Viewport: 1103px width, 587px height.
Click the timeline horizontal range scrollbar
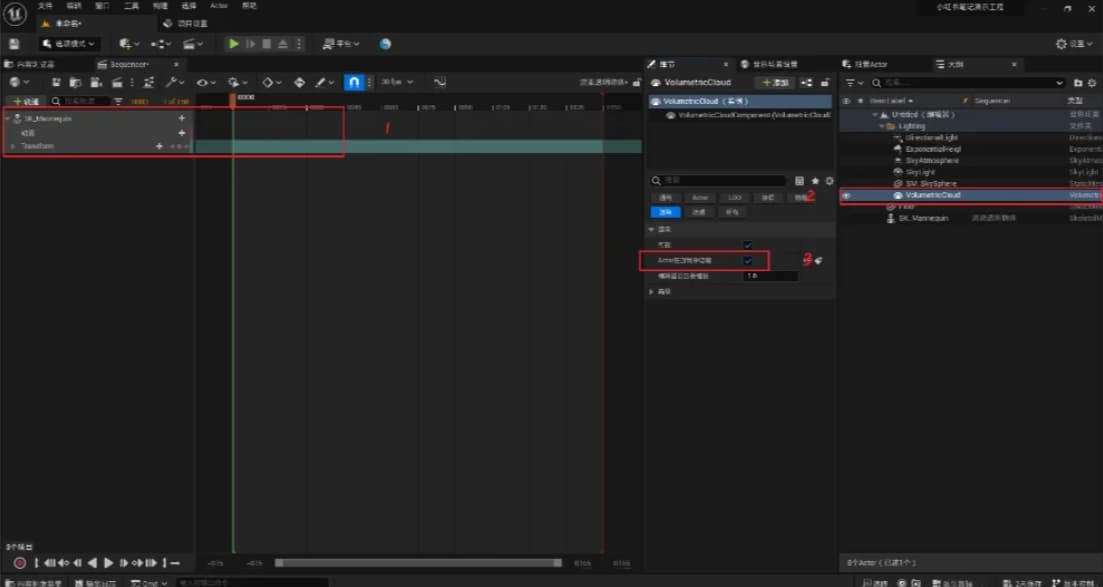pos(418,563)
